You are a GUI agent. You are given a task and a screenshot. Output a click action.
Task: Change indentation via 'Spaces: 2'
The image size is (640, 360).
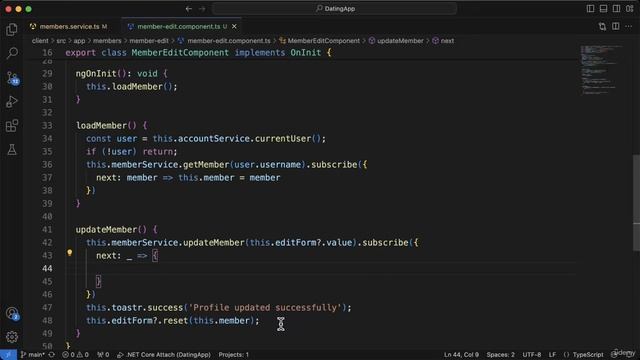500,355
